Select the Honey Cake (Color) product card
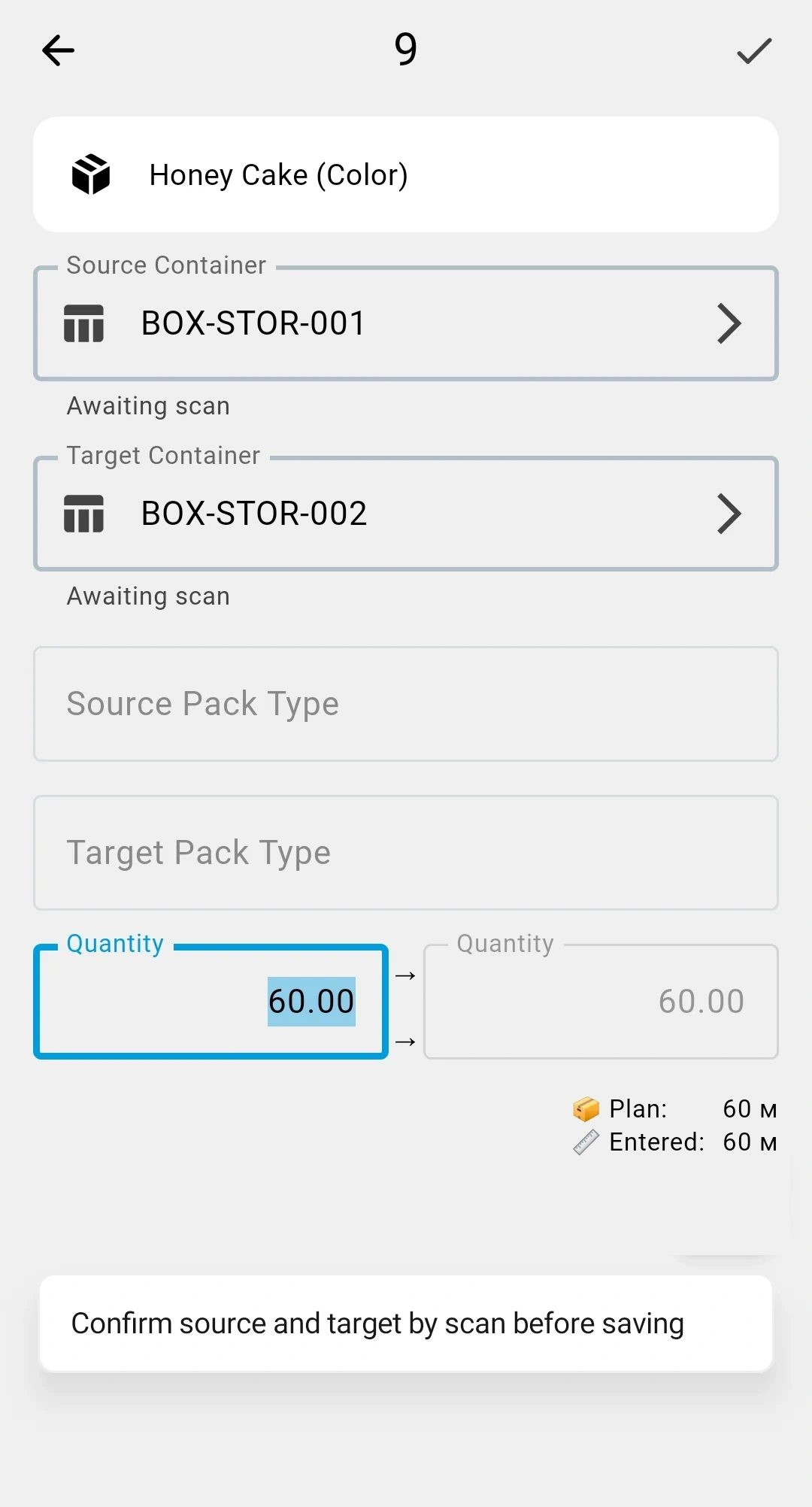 click(406, 174)
